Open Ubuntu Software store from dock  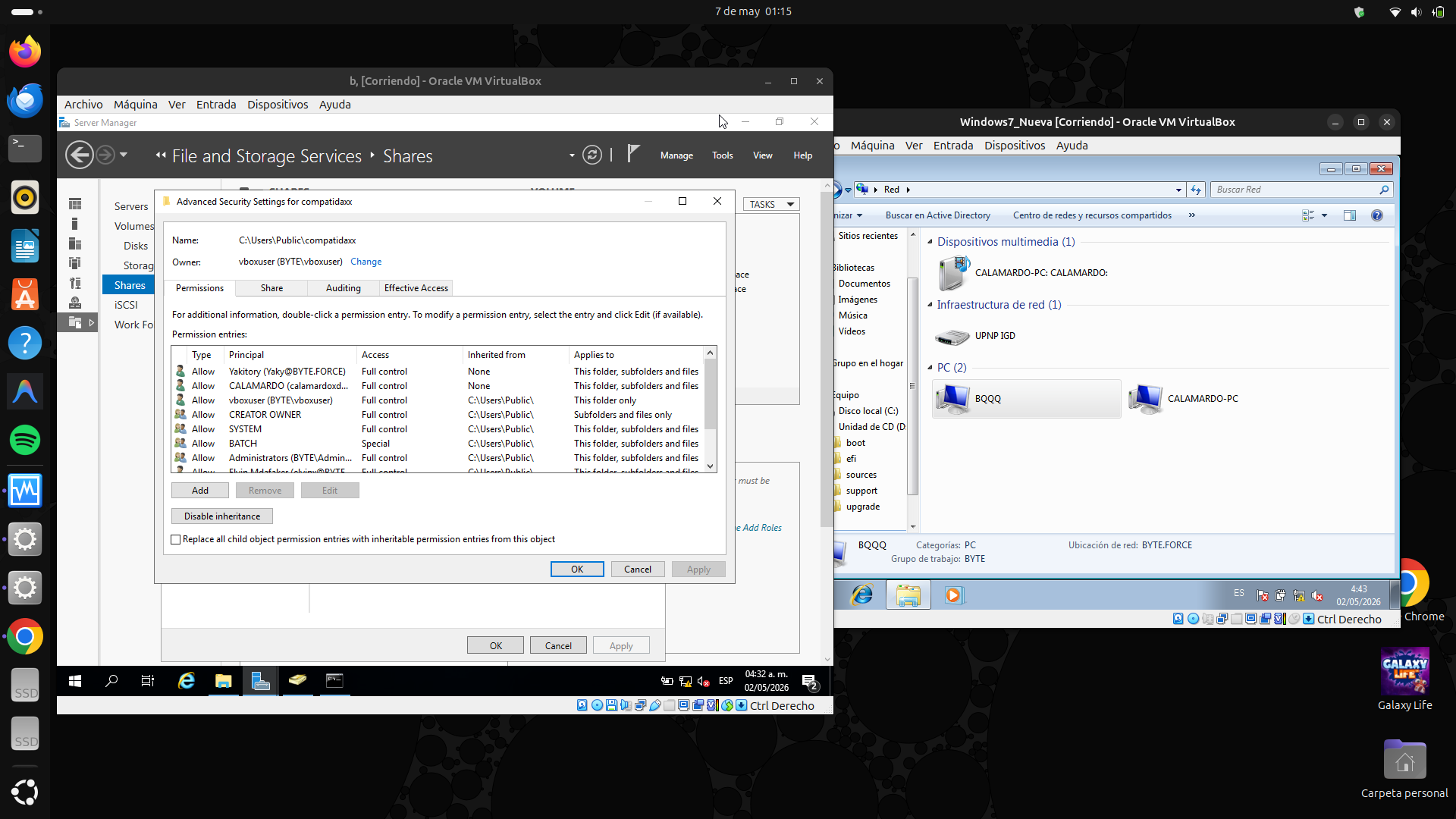25,294
